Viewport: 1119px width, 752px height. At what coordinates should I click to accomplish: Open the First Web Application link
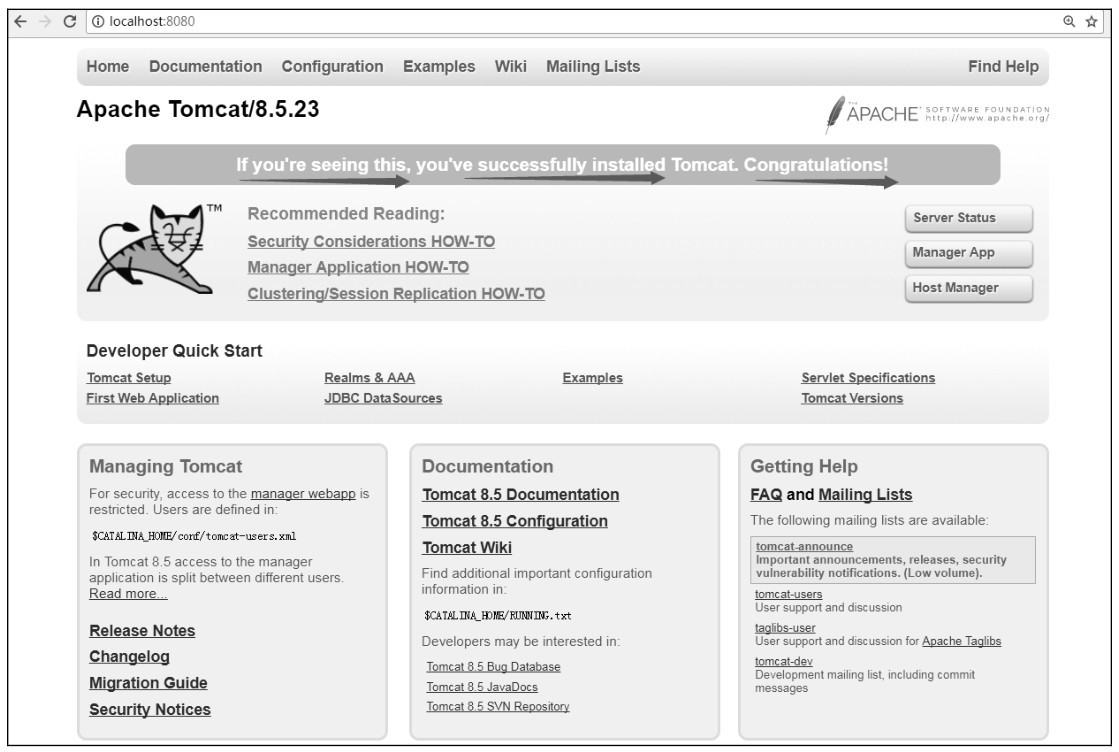pos(153,398)
